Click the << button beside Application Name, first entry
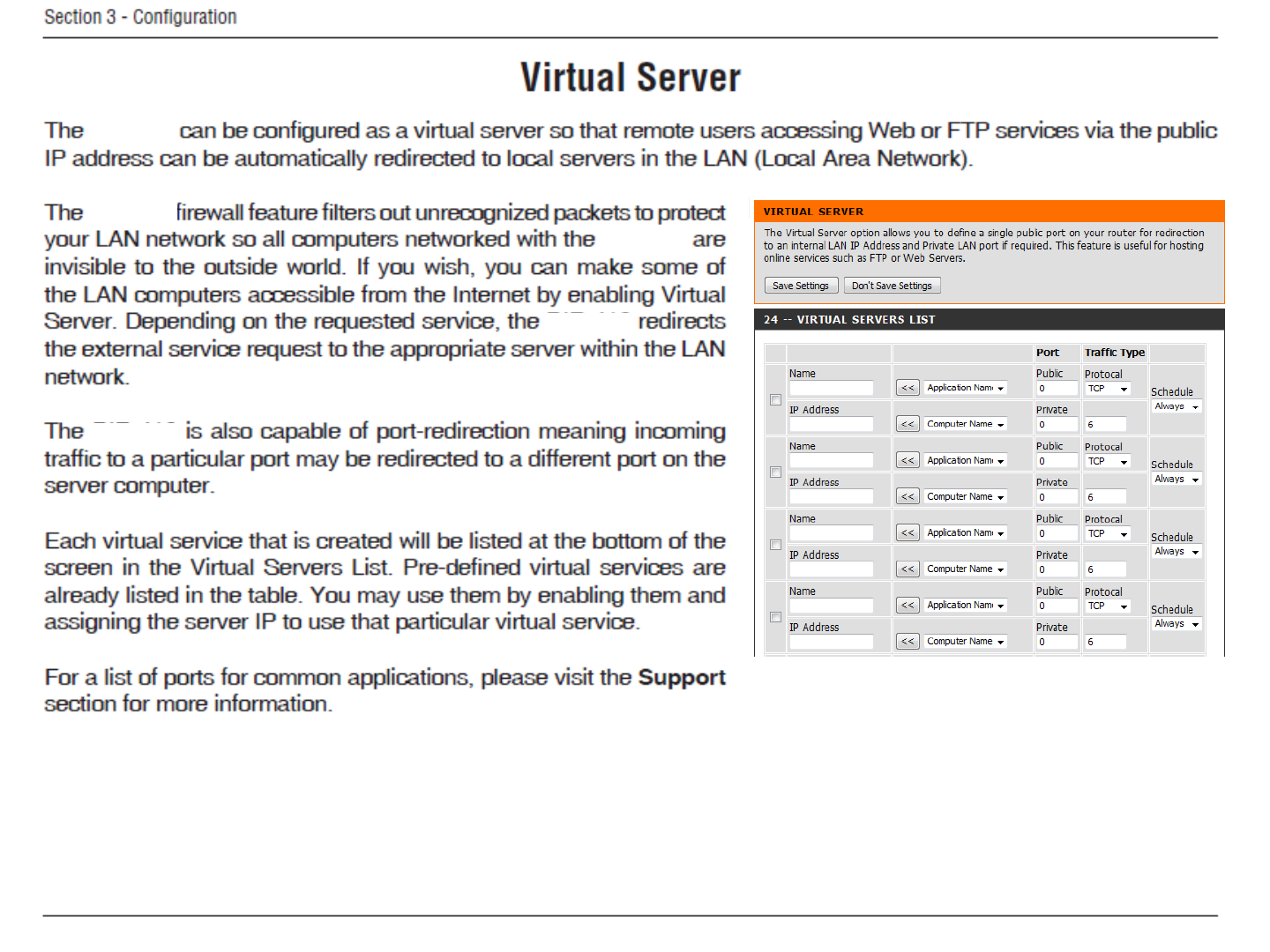 (908, 388)
